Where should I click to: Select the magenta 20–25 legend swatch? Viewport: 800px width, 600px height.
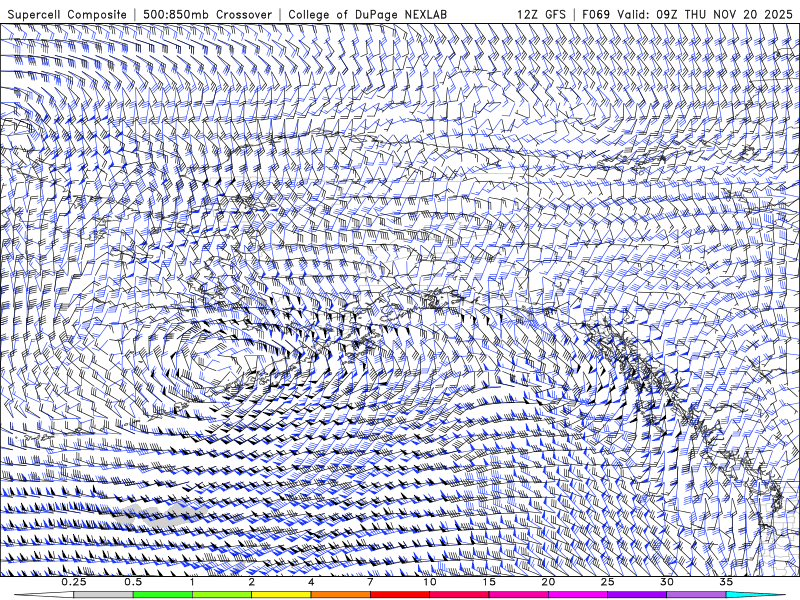pyautogui.click(x=578, y=595)
